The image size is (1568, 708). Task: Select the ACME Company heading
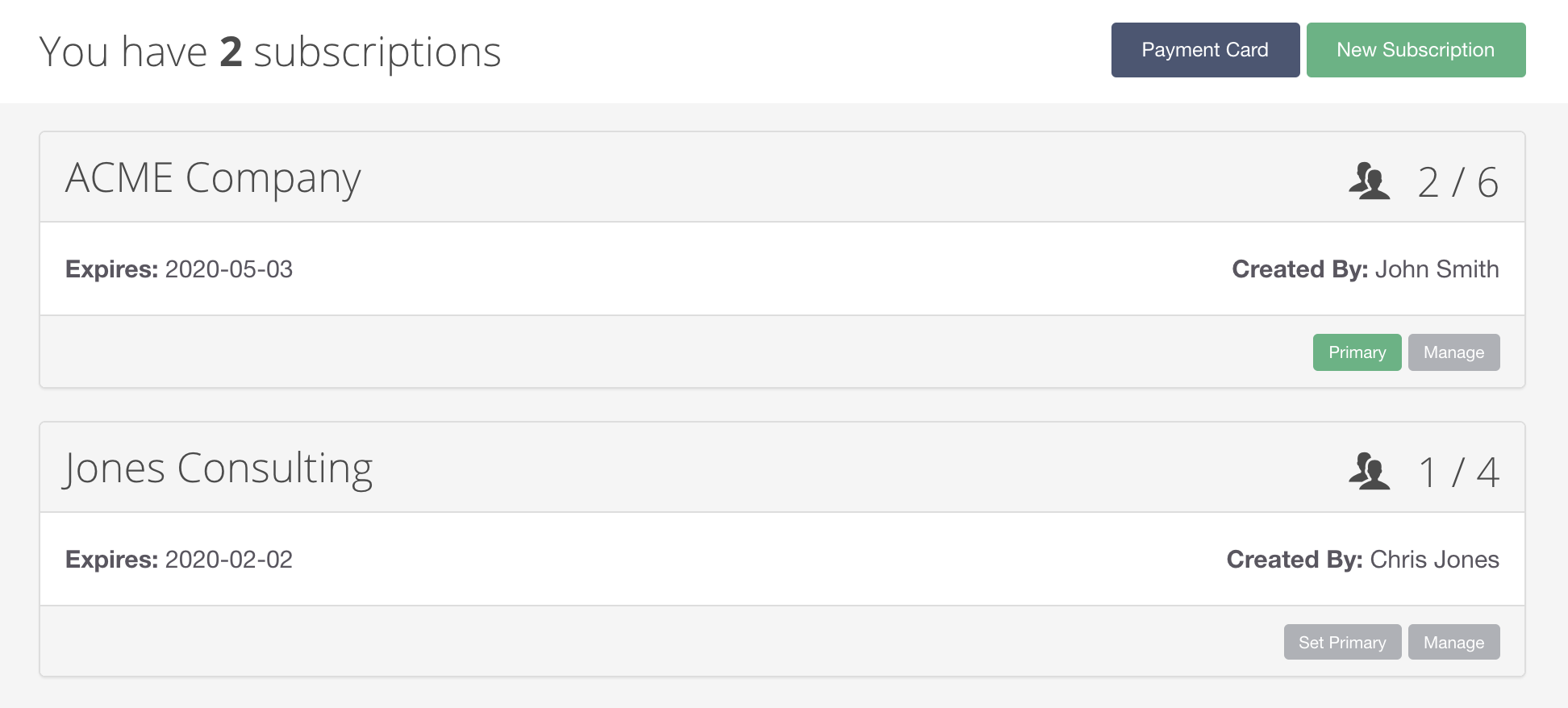tap(213, 178)
